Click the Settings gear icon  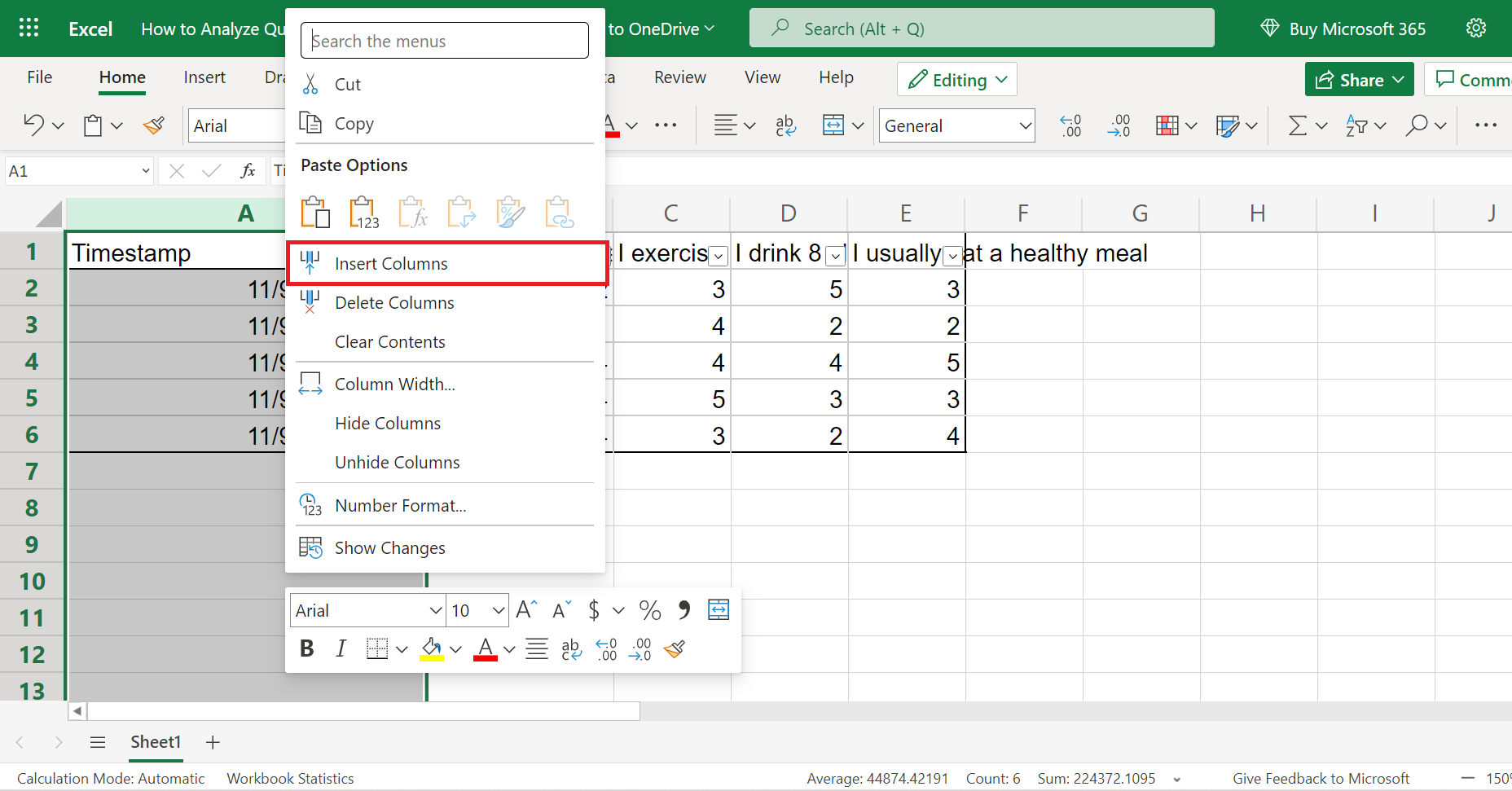[x=1475, y=29]
